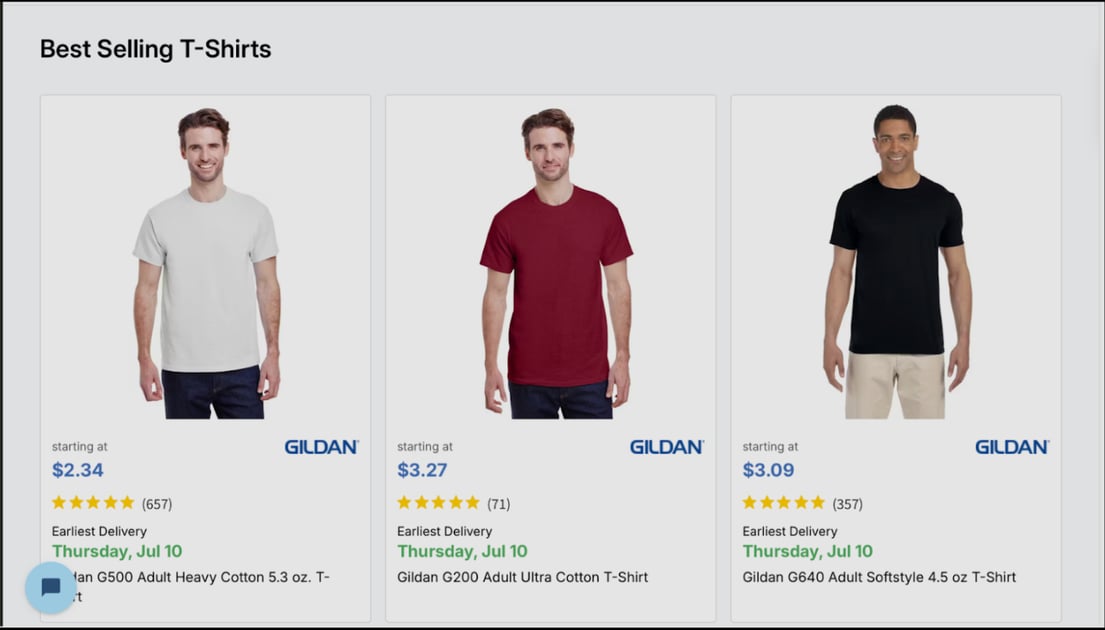Open the Gildan G640 Adult Softstyle product title
The height and width of the screenshot is (630, 1105).
tap(878, 577)
